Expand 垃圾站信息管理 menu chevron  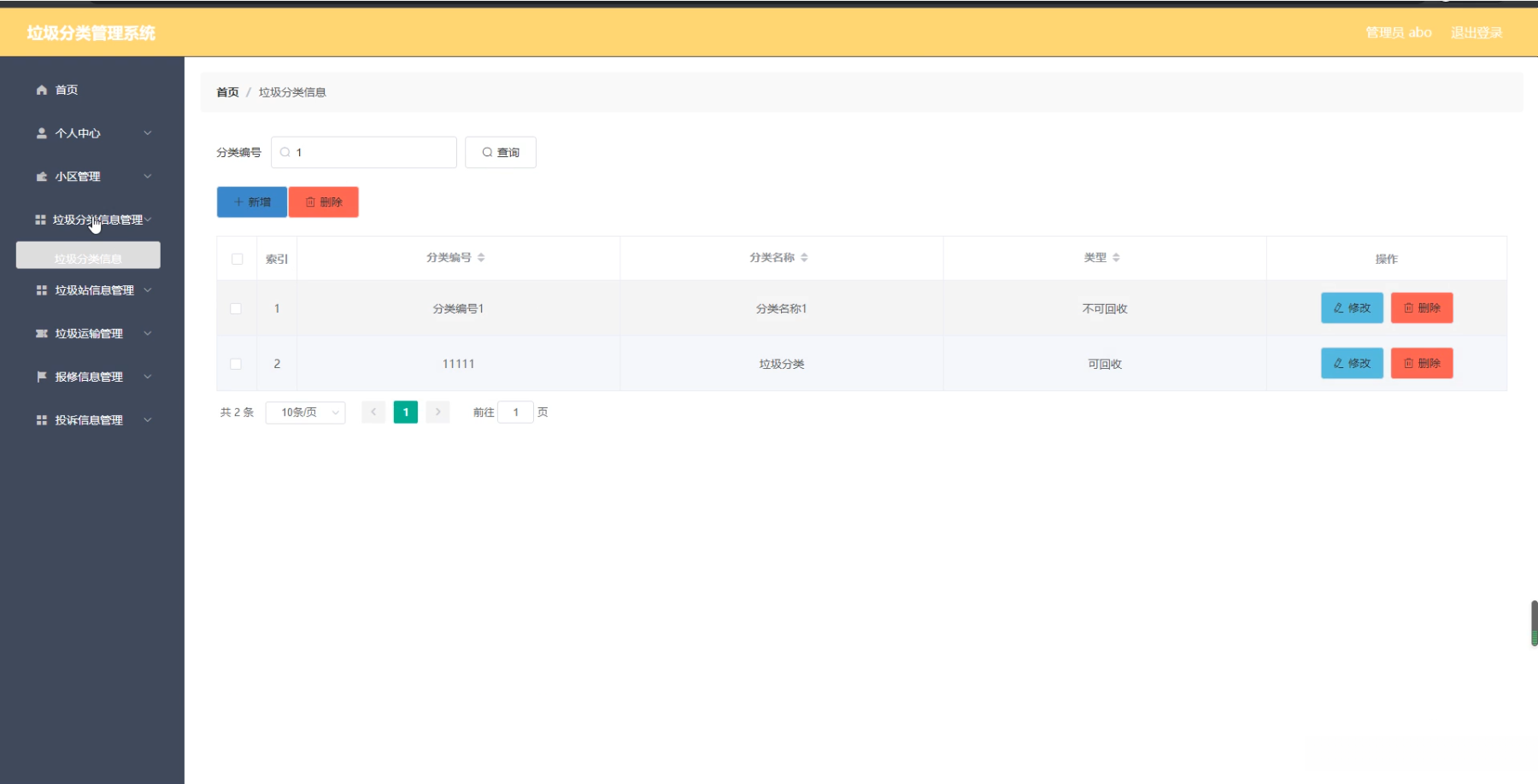[x=148, y=290]
